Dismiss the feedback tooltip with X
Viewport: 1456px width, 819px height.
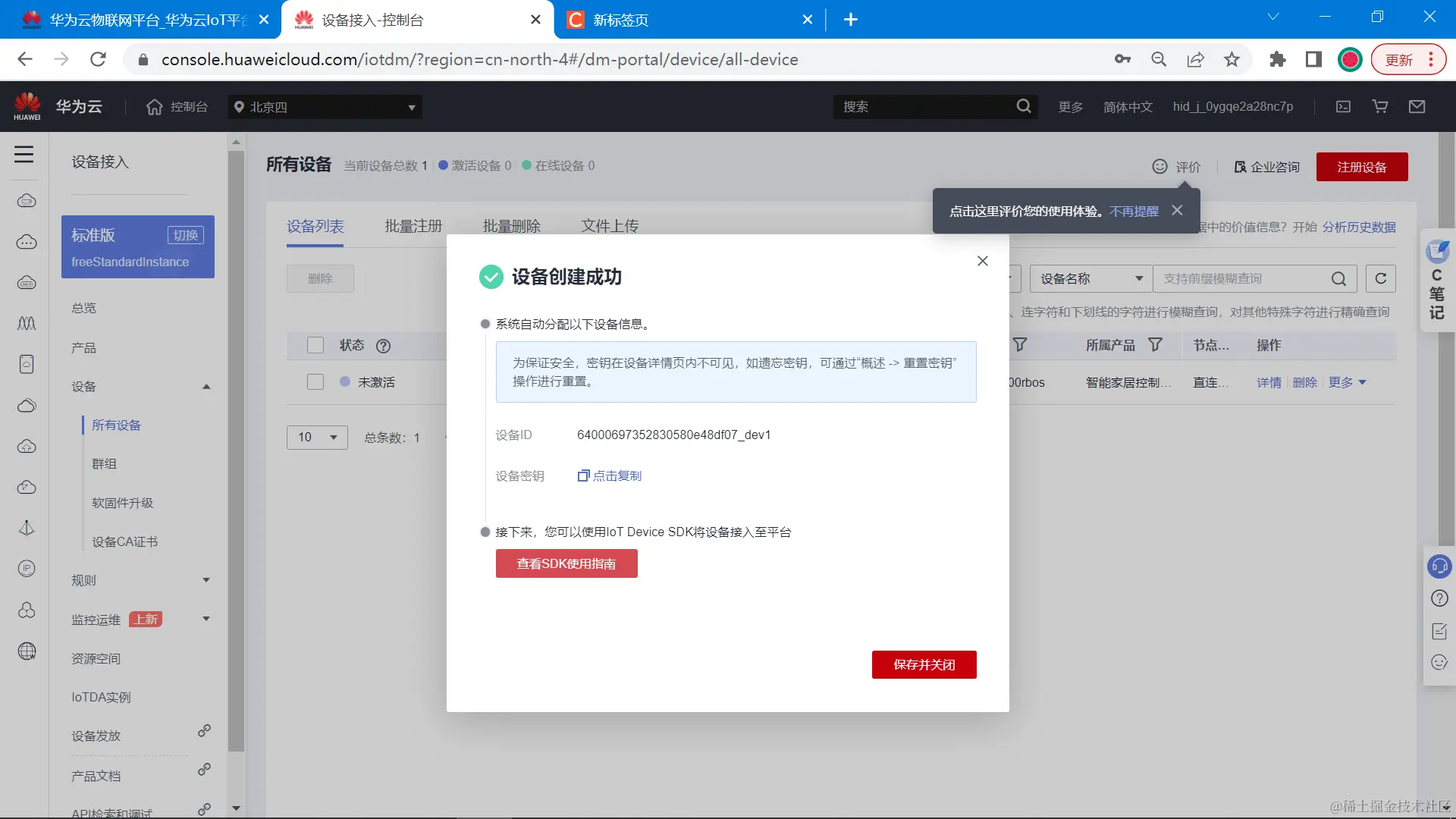(1177, 210)
